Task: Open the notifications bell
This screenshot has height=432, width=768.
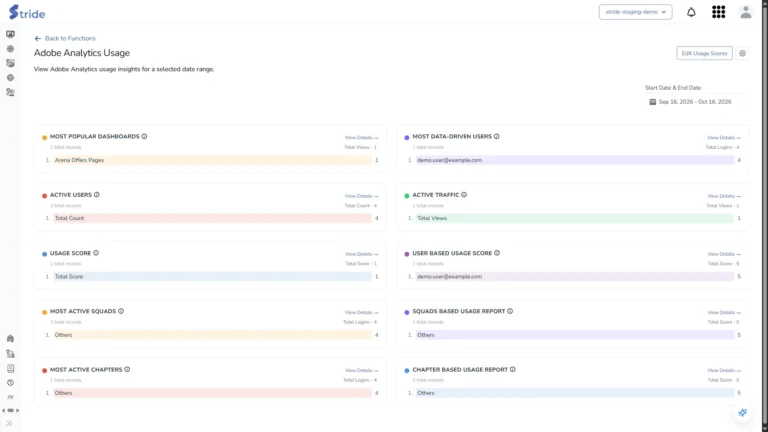Action: point(691,12)
